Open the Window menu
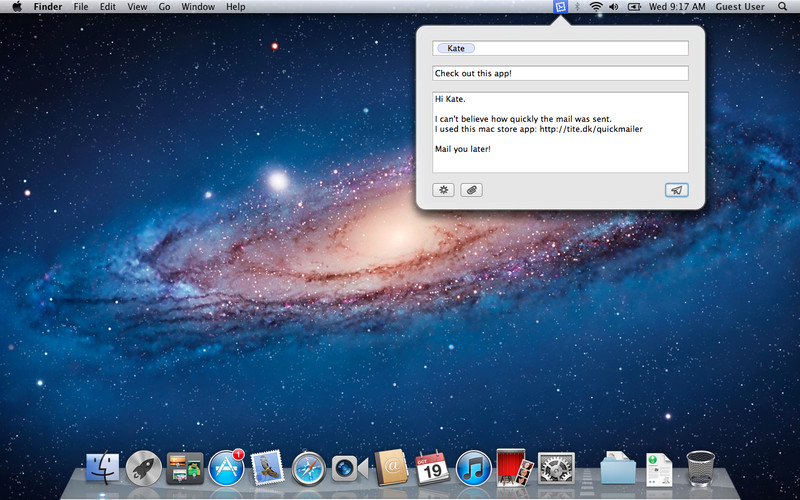800x500 pixels. pos(198,7)
